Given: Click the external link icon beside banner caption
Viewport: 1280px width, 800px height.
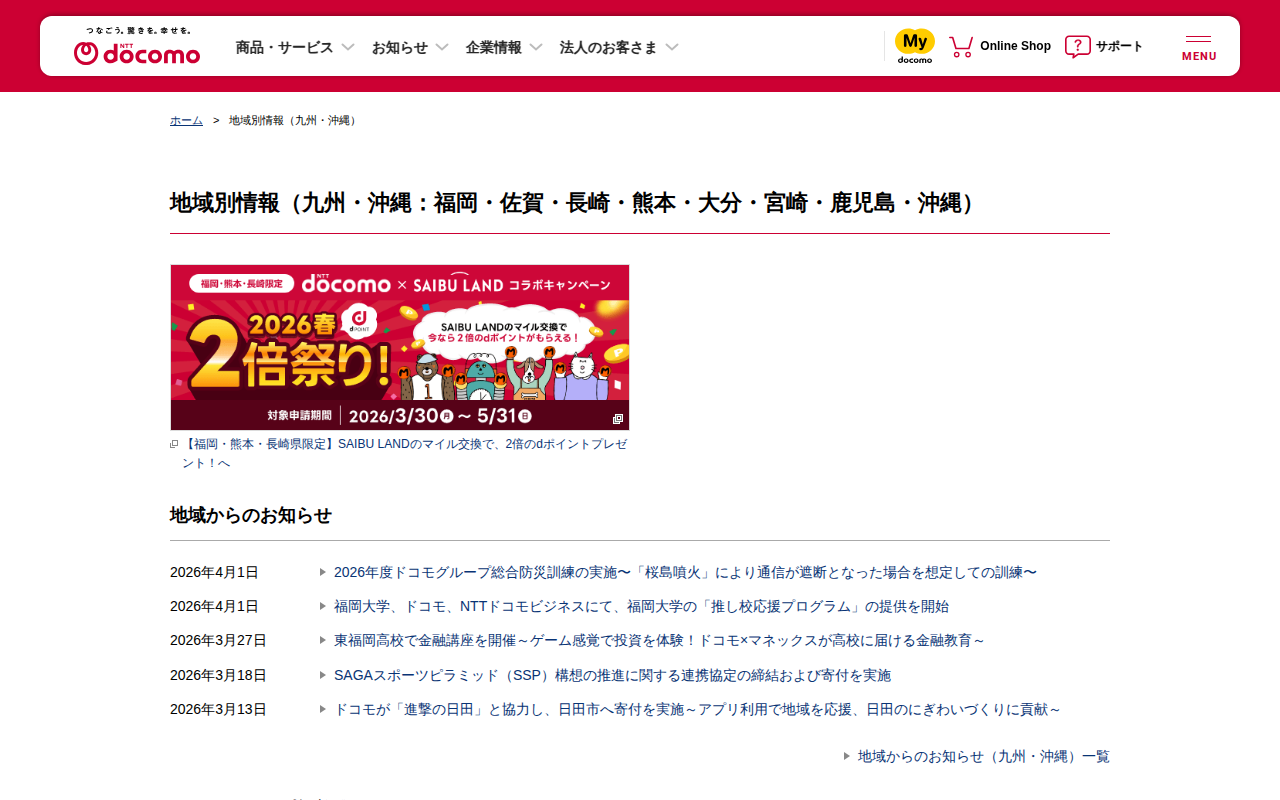Looking at the screenshot, I should [174, 444].
